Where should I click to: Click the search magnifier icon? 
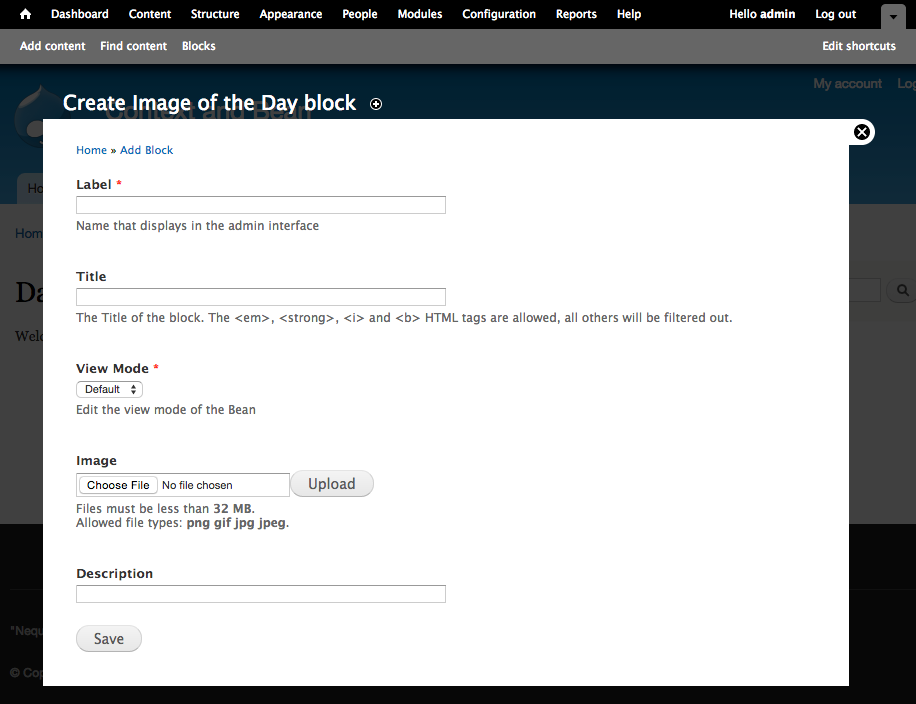tap(901, 290)
